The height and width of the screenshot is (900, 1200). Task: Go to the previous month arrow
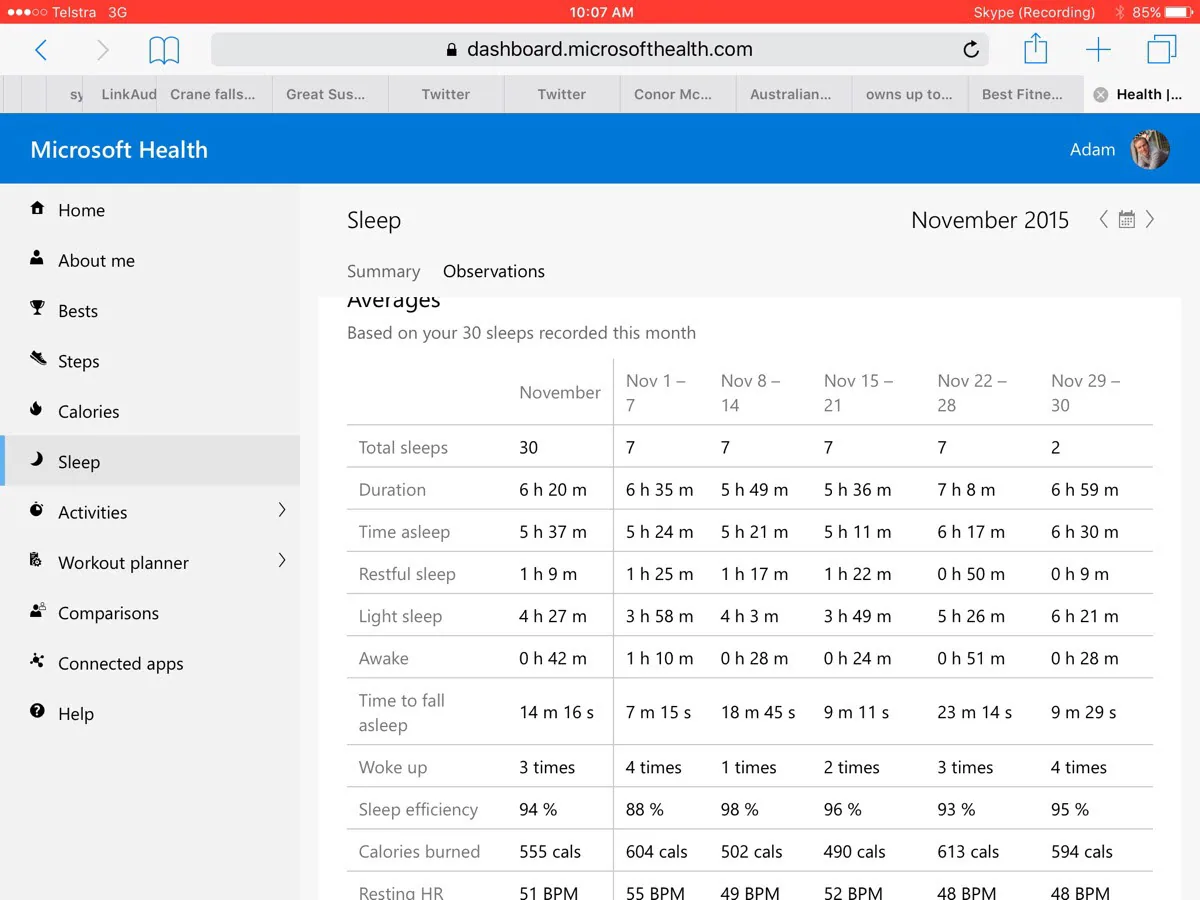point(1104,220)
